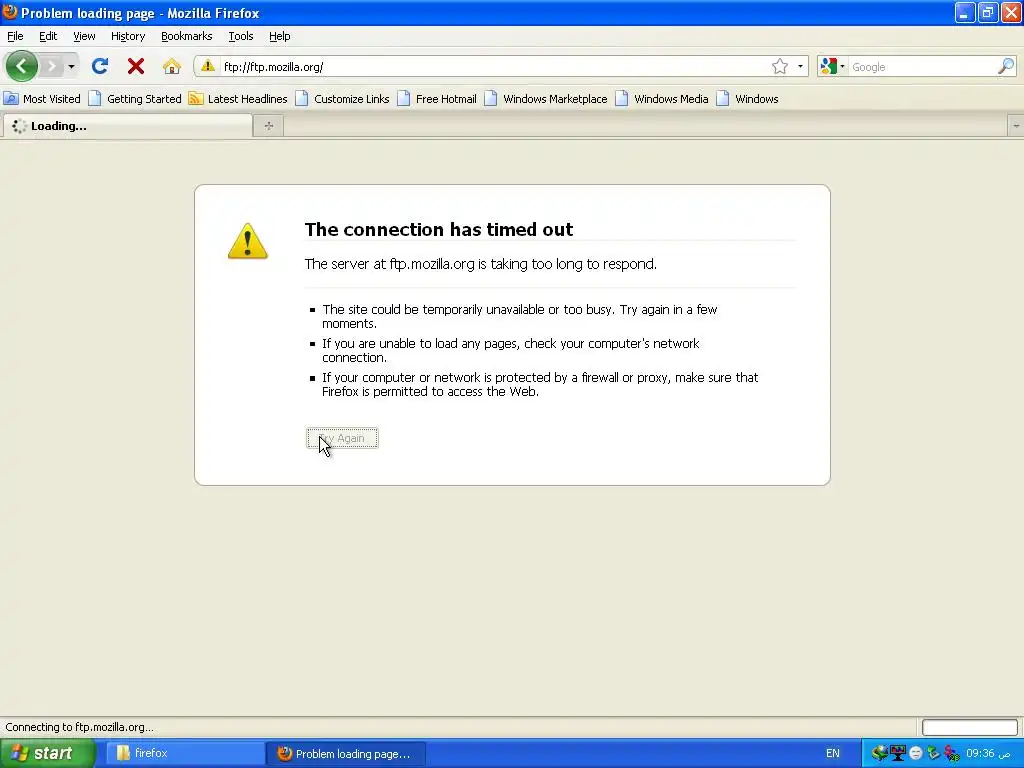Open the Windows Media bookmark
The image size is (1024, 768).
pos(662,99)
